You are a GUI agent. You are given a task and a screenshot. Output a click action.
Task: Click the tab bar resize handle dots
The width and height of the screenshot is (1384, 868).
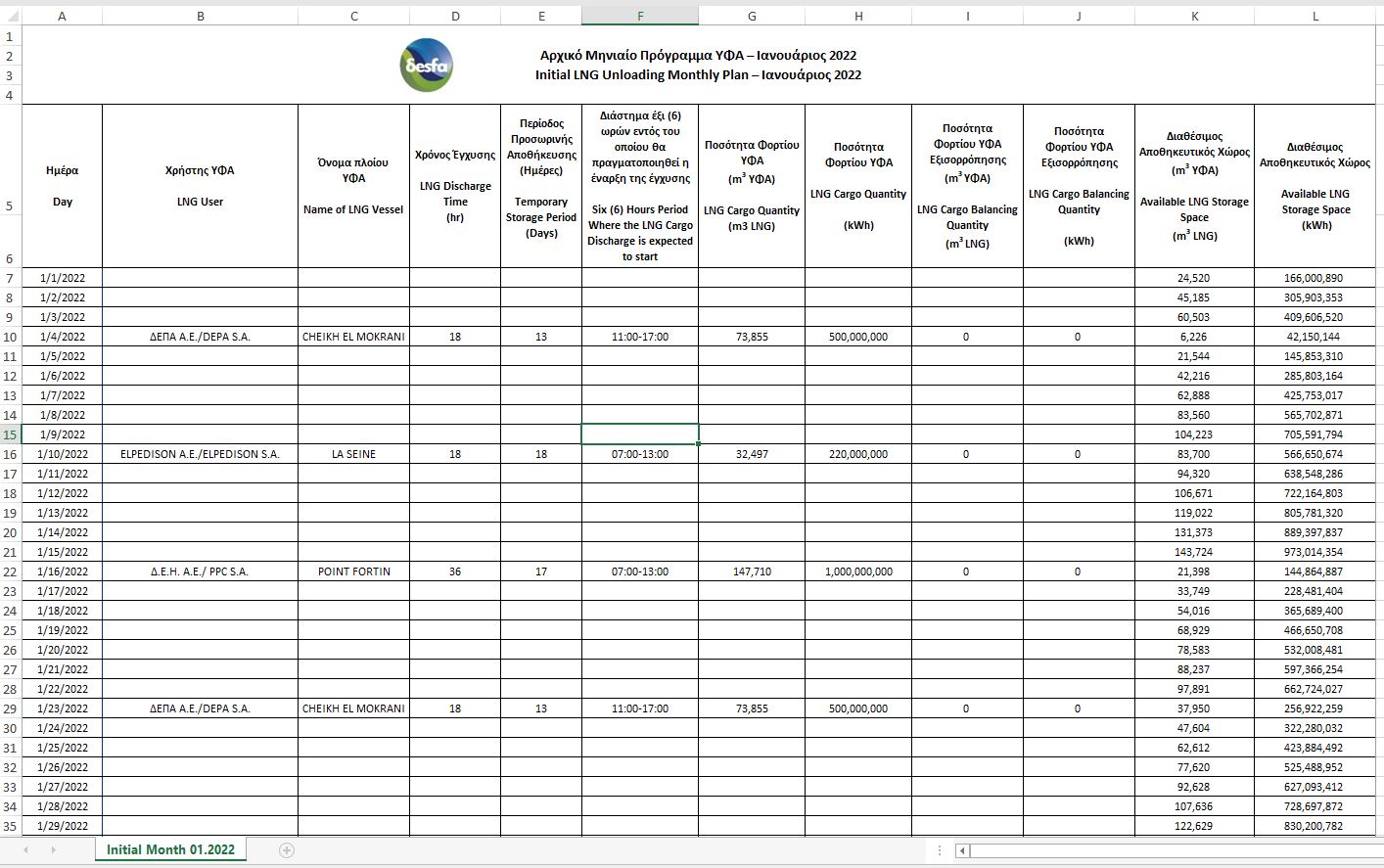coord(940,850)
